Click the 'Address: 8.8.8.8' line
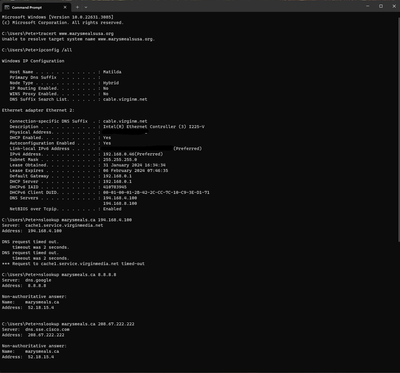Screen dimensions: 400x373 24,286
